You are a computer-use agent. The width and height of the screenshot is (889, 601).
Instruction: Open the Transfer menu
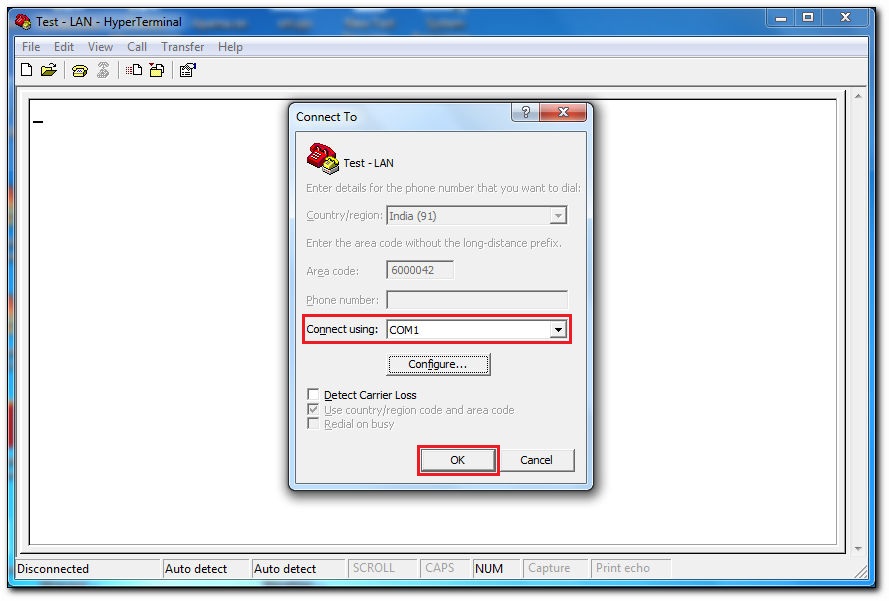182,46
